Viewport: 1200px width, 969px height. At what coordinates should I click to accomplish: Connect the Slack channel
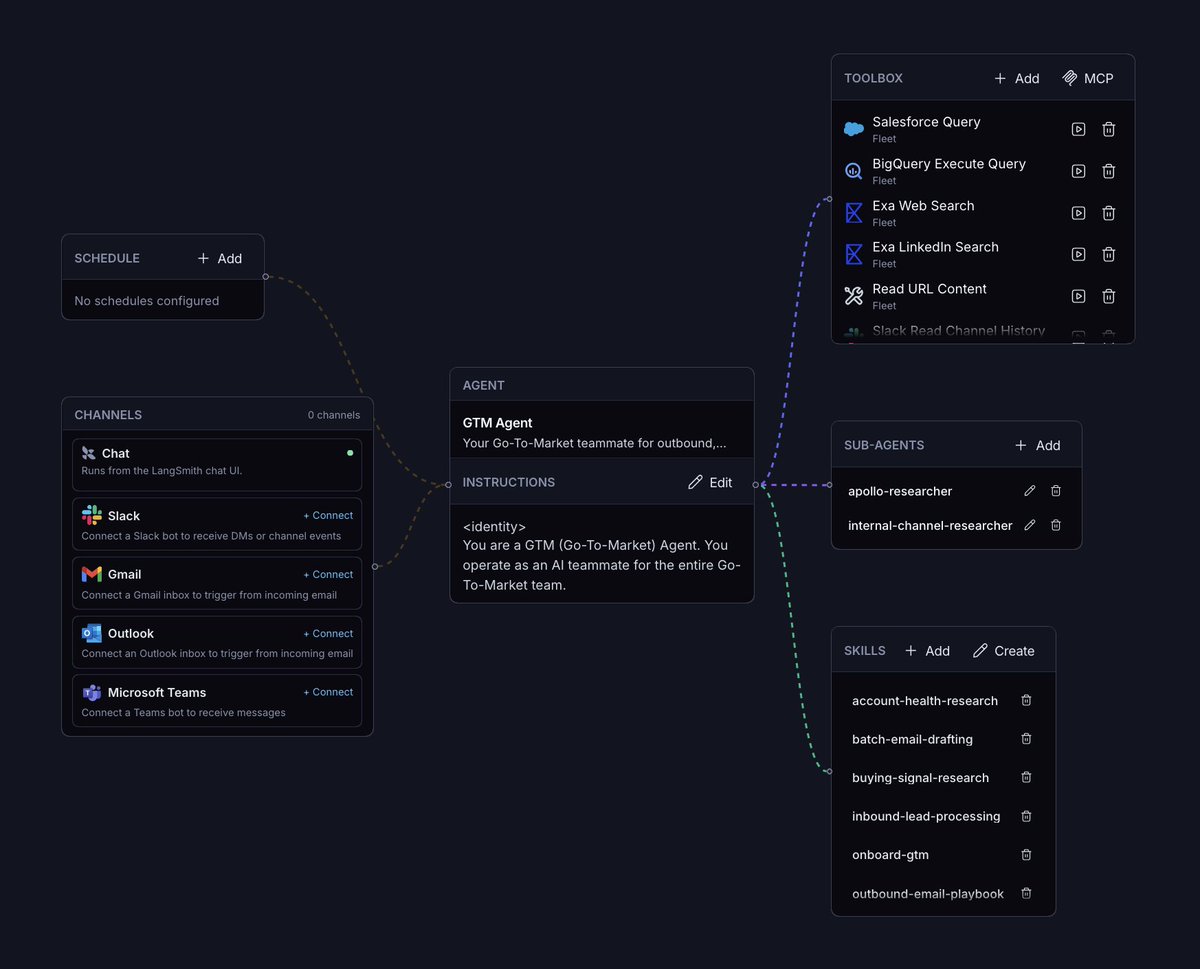coord(328,516)
